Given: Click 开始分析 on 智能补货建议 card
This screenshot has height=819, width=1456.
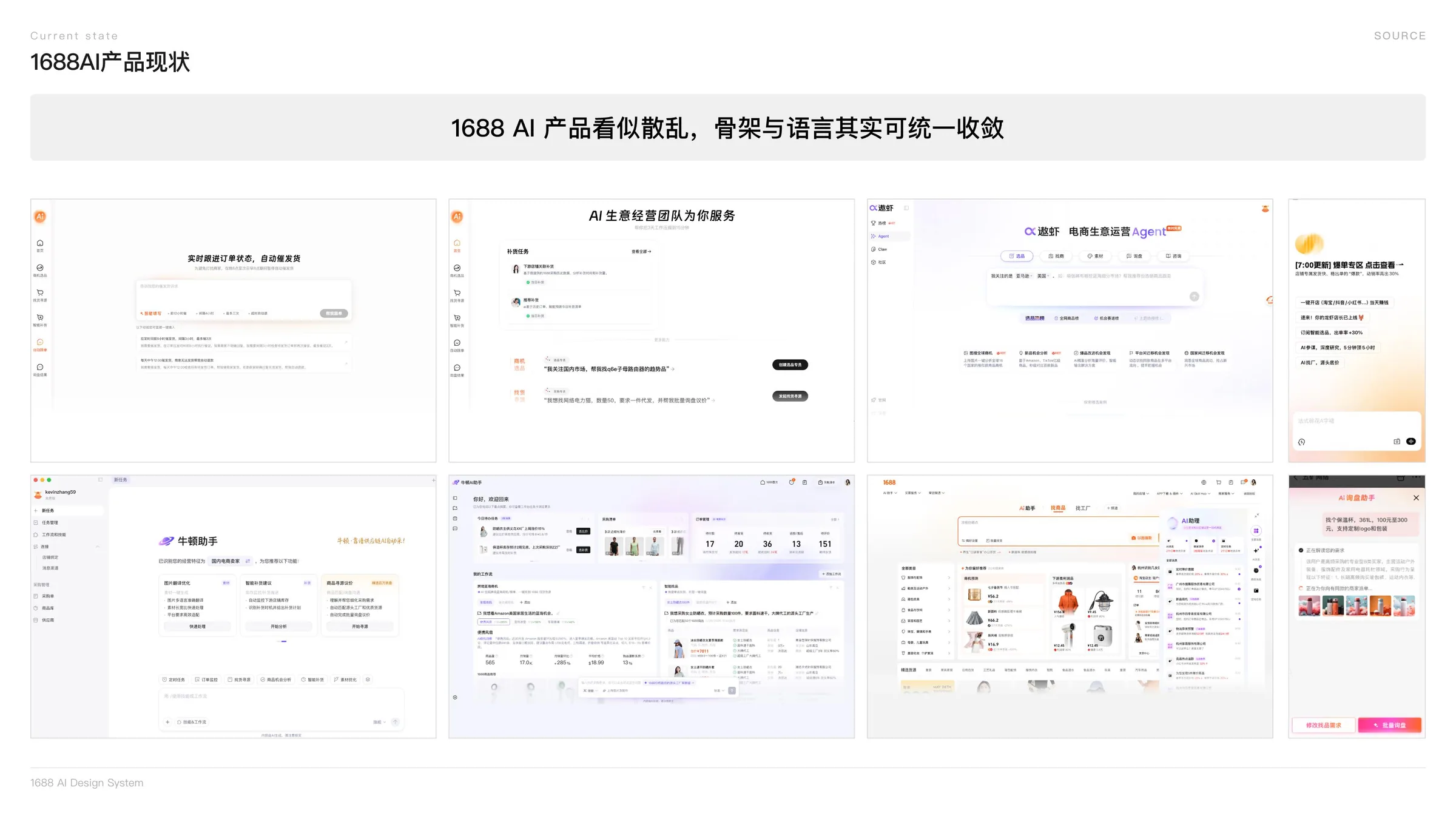Looking at the screenshot, I should [278, 626].
